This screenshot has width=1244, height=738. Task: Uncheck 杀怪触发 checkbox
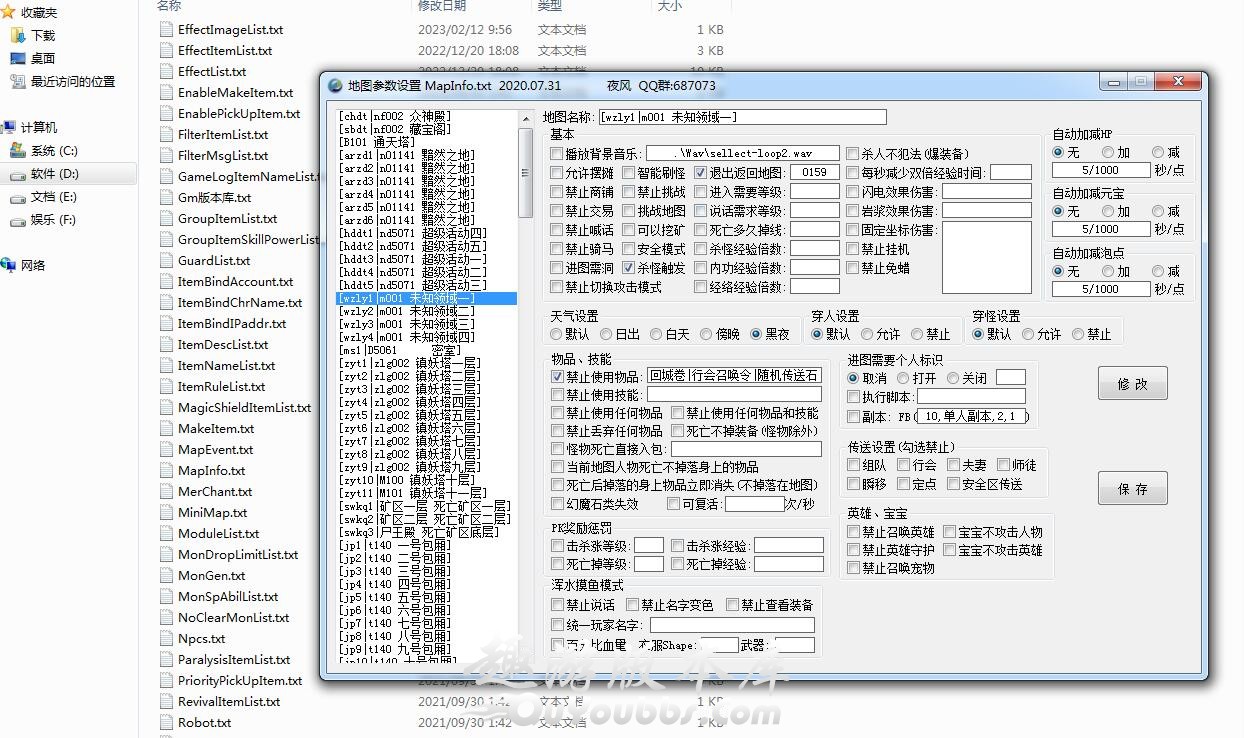pos(629,268)
